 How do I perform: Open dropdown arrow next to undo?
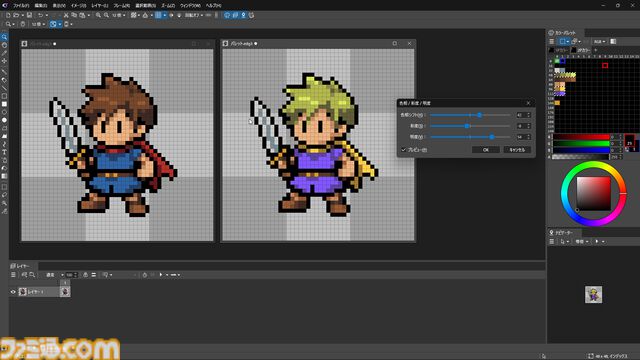point(46,16)
